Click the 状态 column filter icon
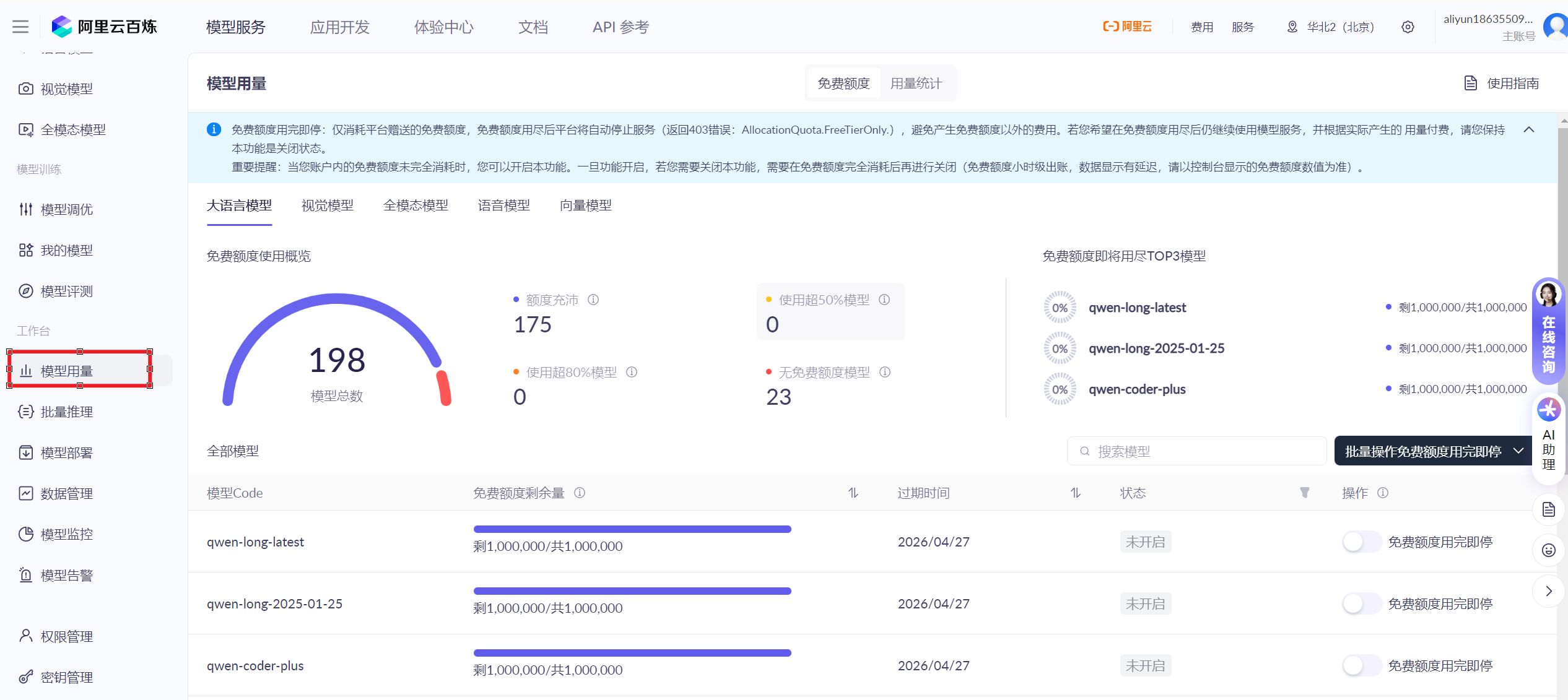The width and height of the screenshot is (1568, 700). click(1305, 493)
